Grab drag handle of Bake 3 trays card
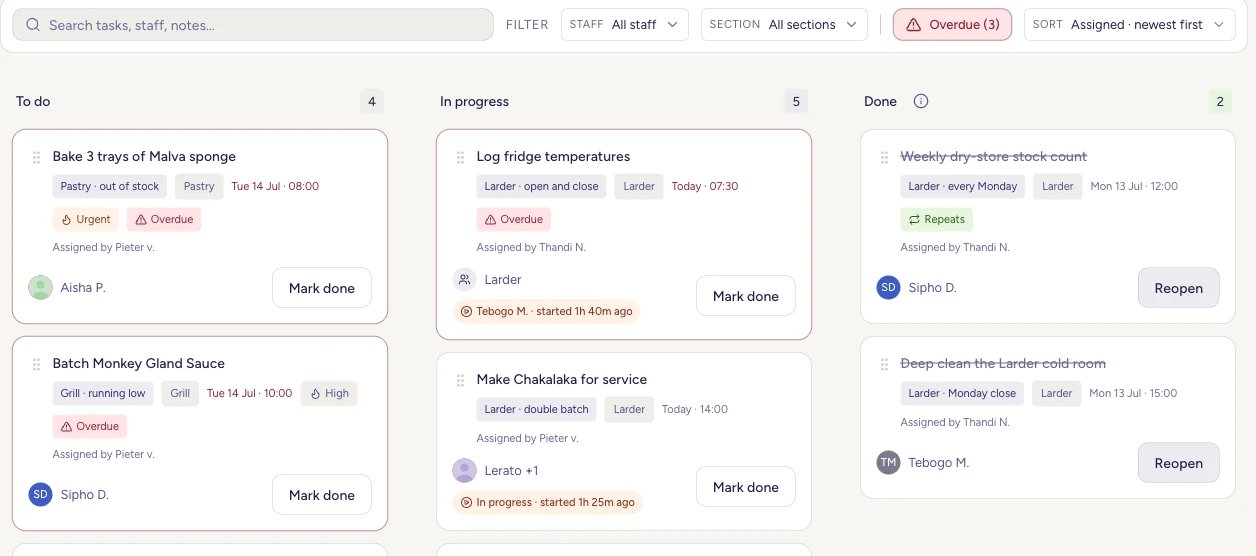The height and width of the screenshot is (556, 1256). pos(37,157)
